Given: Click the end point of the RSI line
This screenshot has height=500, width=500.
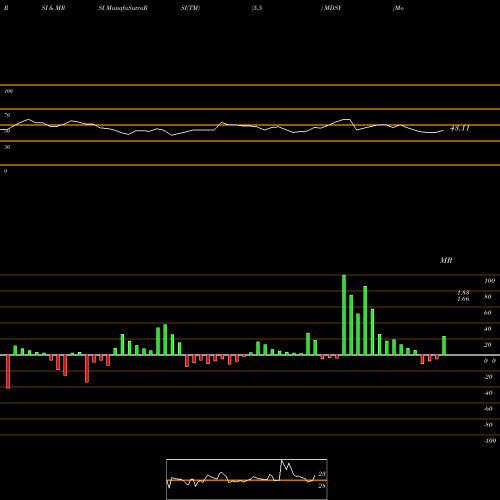Looking at the screenshot, I should [443, 131].
